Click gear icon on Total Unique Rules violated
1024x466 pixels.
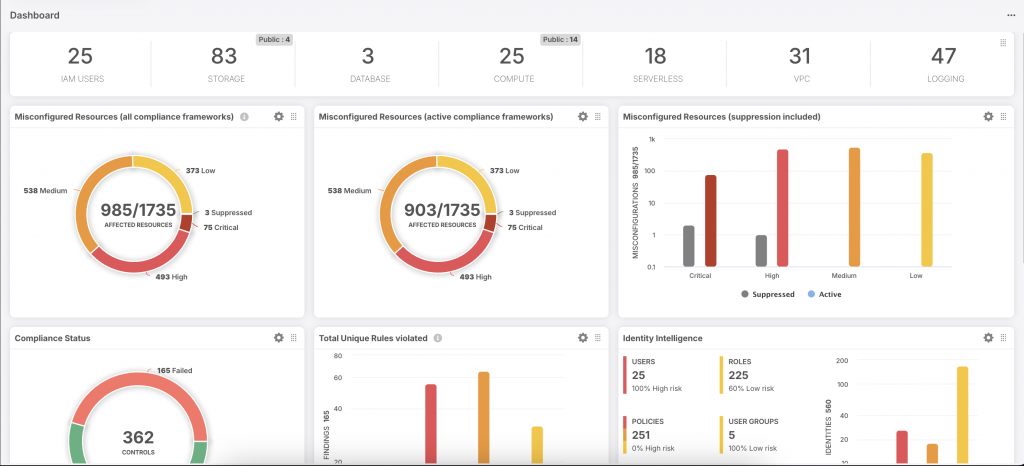pos(583,338)
